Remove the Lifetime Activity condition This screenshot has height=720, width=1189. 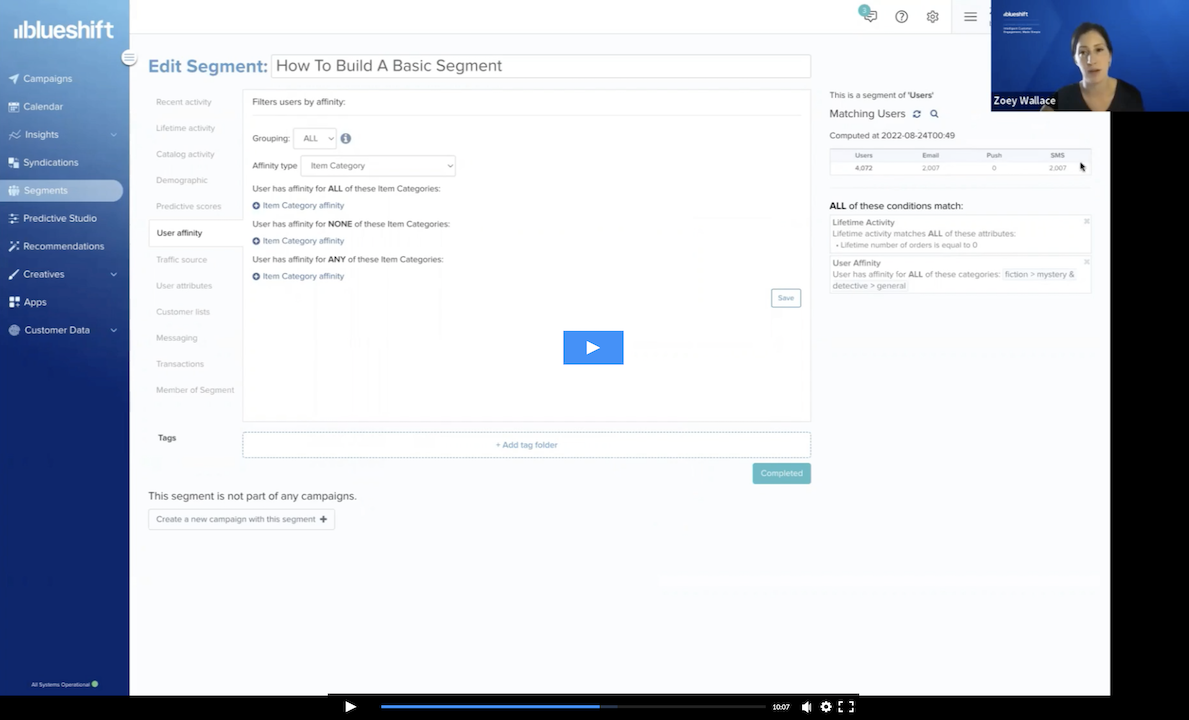[x=1087, y=221]
